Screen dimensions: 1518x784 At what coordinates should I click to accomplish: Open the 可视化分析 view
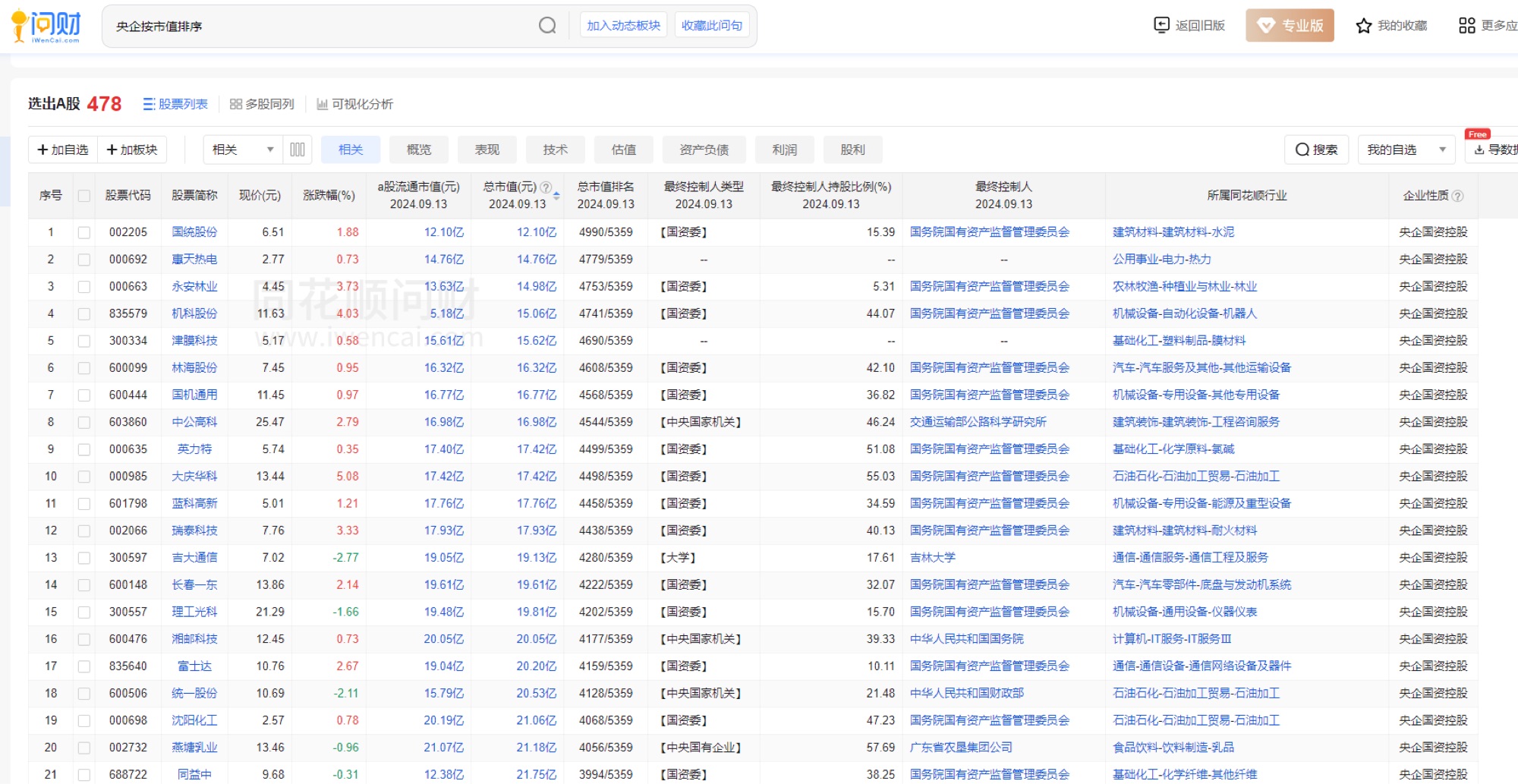tap(354, 104)
